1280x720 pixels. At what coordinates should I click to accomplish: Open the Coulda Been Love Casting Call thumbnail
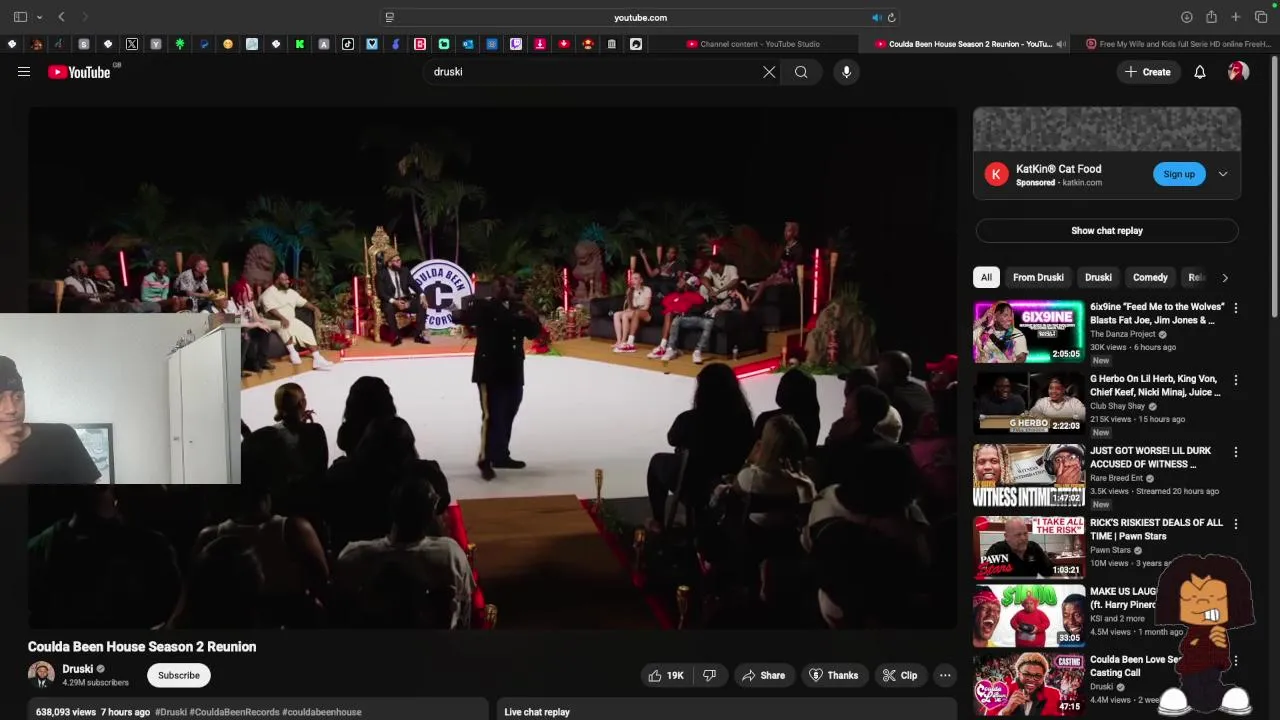coord(1029,684)
